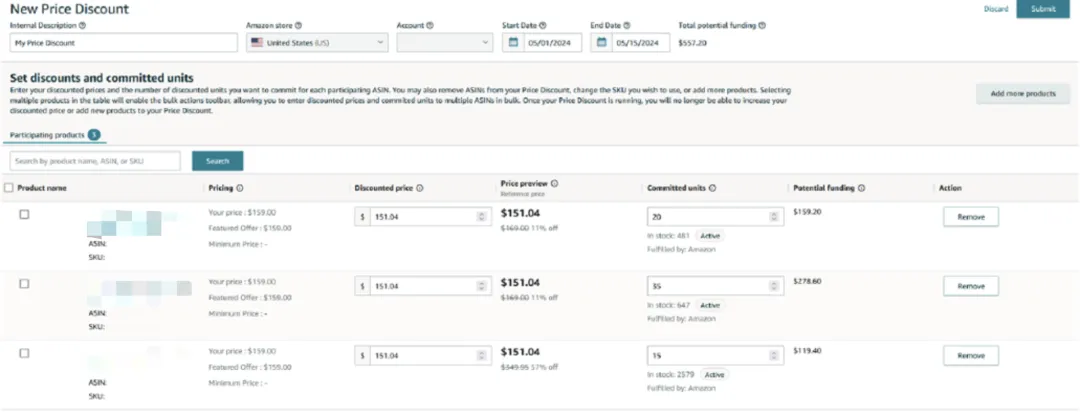Screen dimensions: 1080x414
Task: Click info icon beside Discounted price header
Action: tap(419, 188)
